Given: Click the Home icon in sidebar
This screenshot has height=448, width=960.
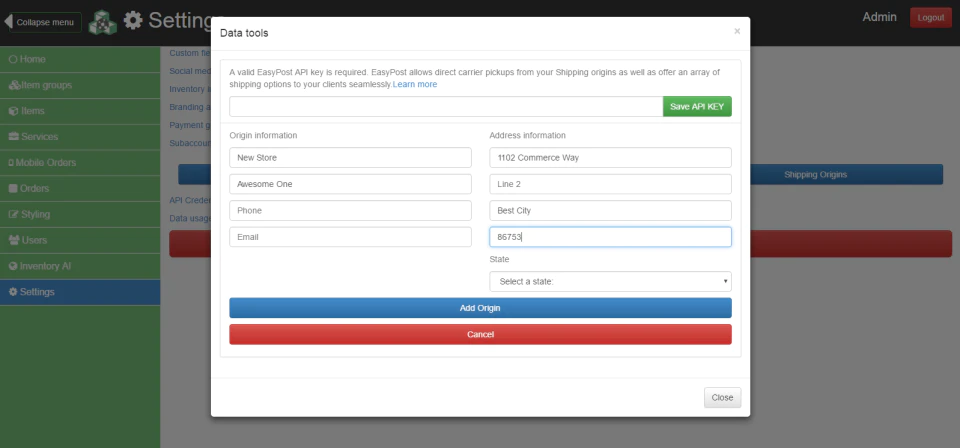Looking at the screenshot, I should [13, 59].
